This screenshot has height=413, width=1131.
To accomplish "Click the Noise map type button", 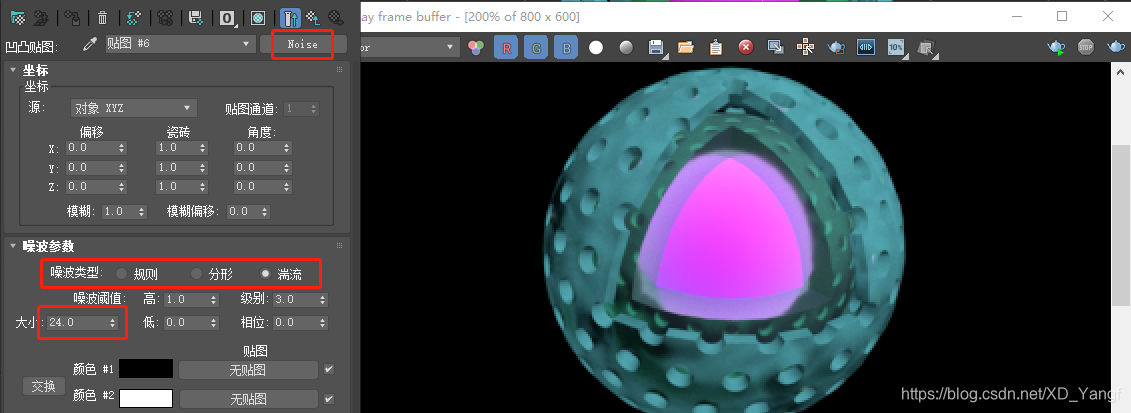I will click(x=303, y=45).
